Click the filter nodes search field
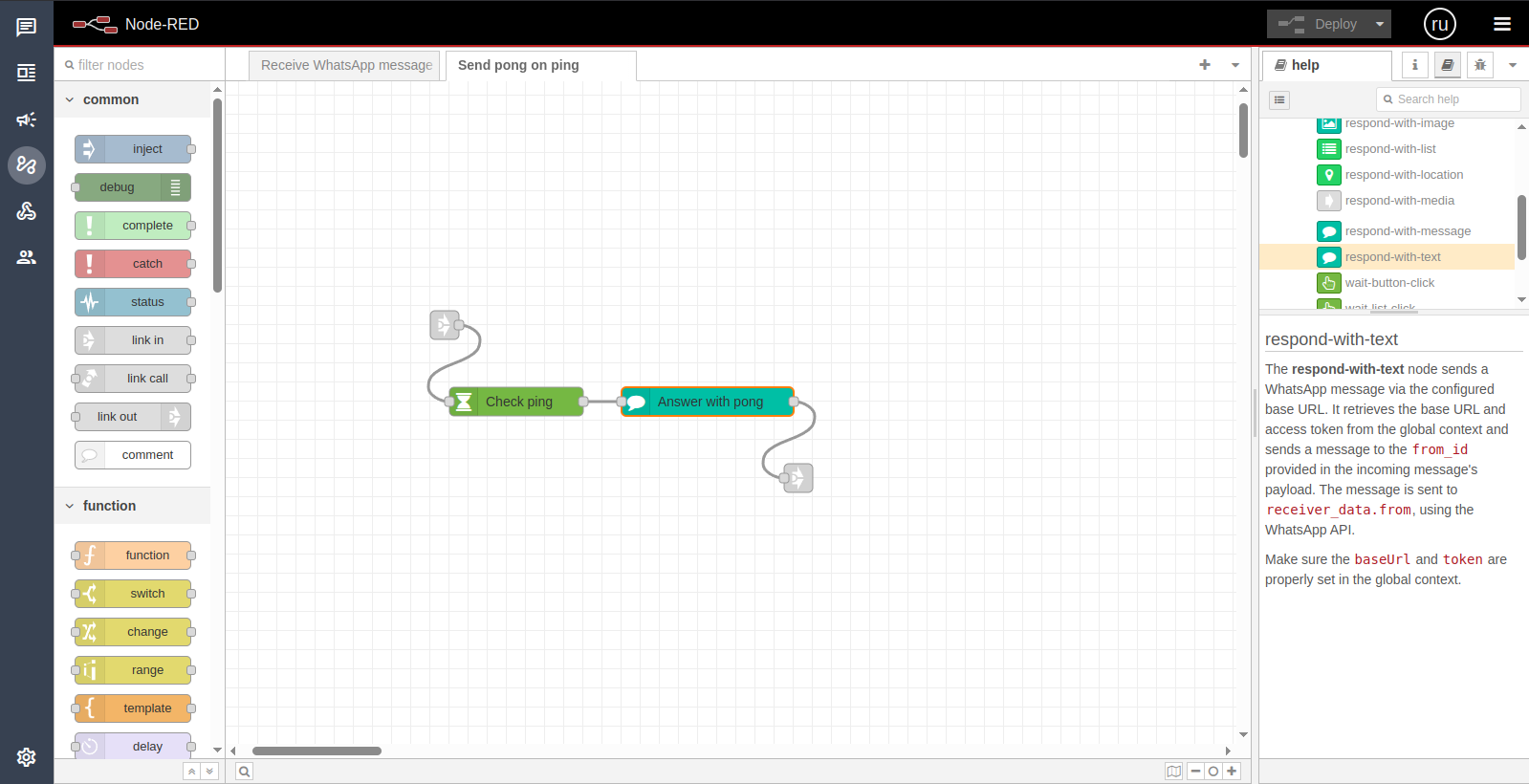Screen dimensions: 1529x784 [x=143, y=65]
